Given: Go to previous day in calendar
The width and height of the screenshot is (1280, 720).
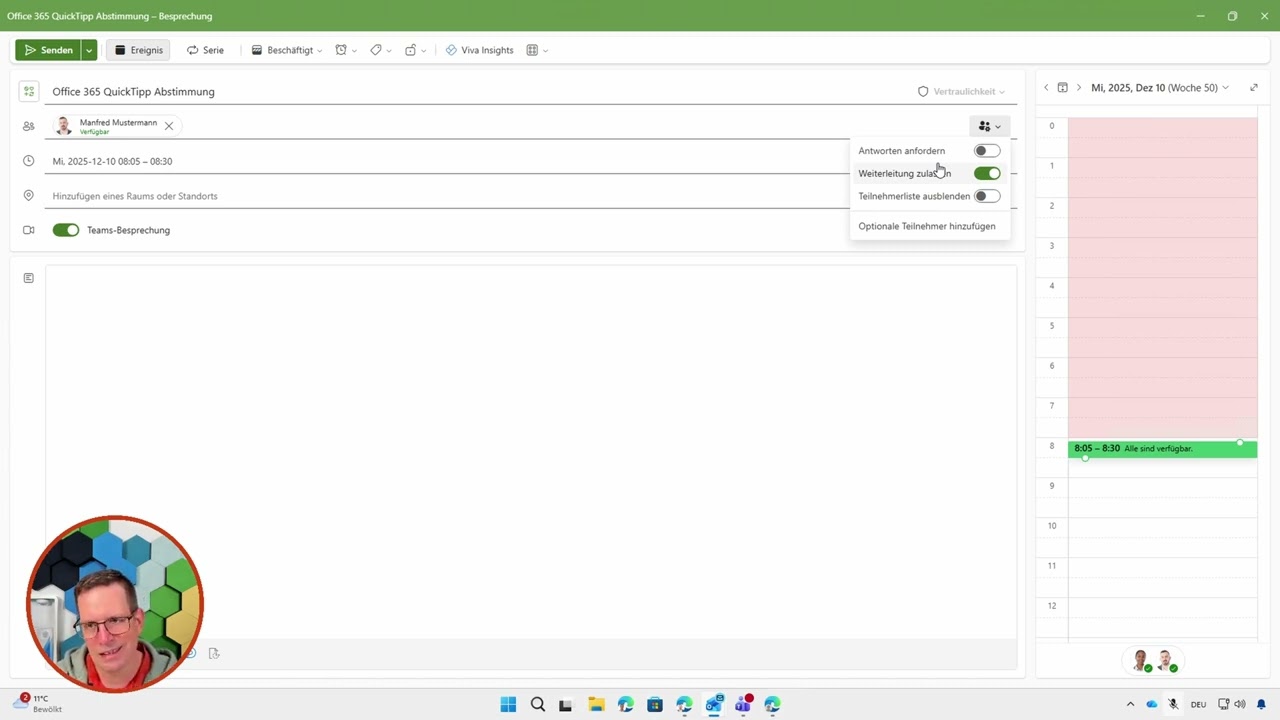Looking at the screenshot, I should click(1046, 88).
